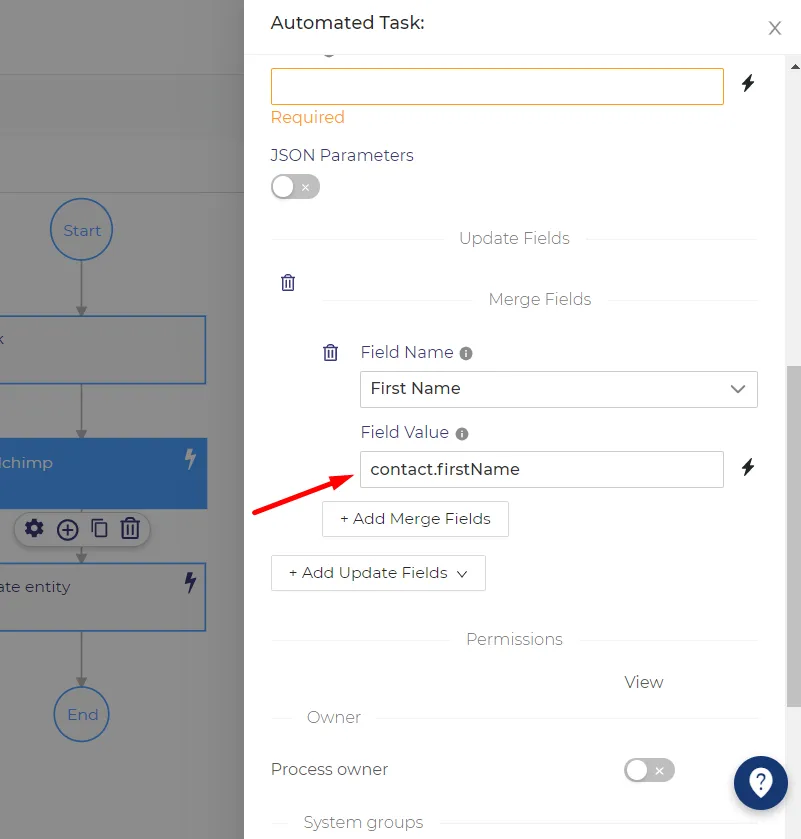The width and height of the screenshot is (801, 839).
Task: Click the View column header
Action: pyautogui.click(x=644, y=682)
